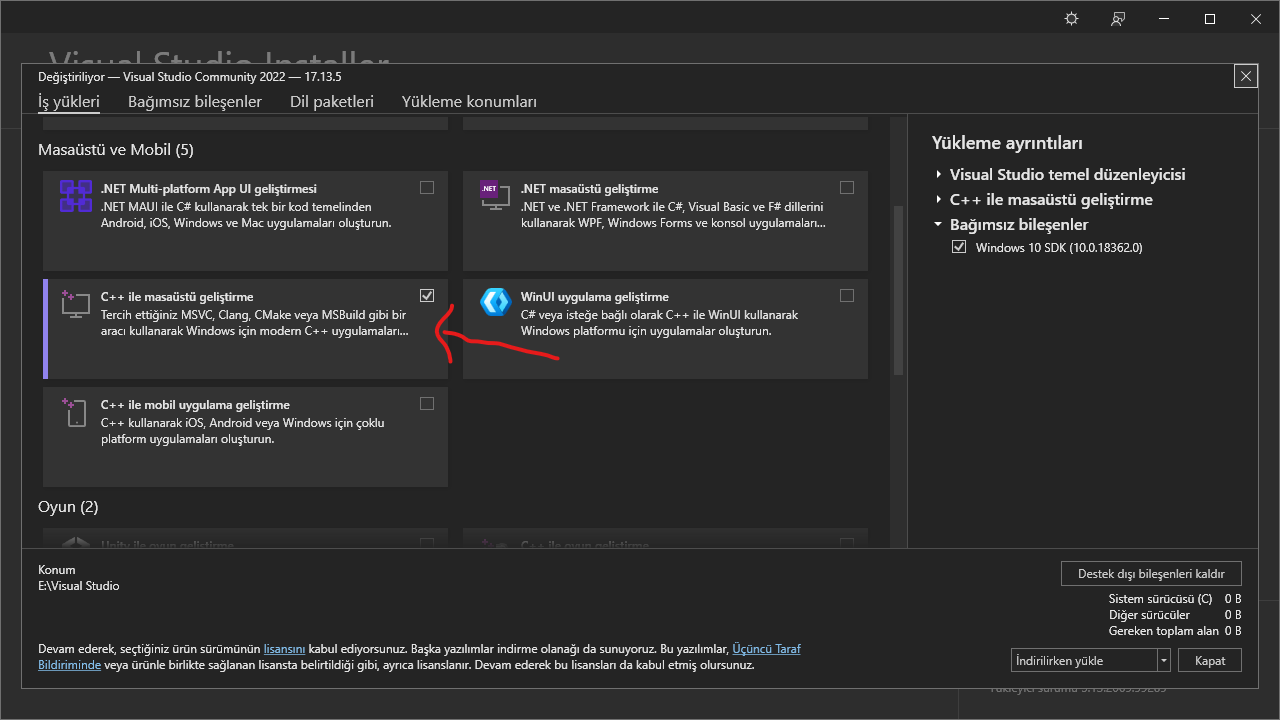
Task: Click the Yükleme ayrıntıları heading
Action: (x=1007, y=143)
